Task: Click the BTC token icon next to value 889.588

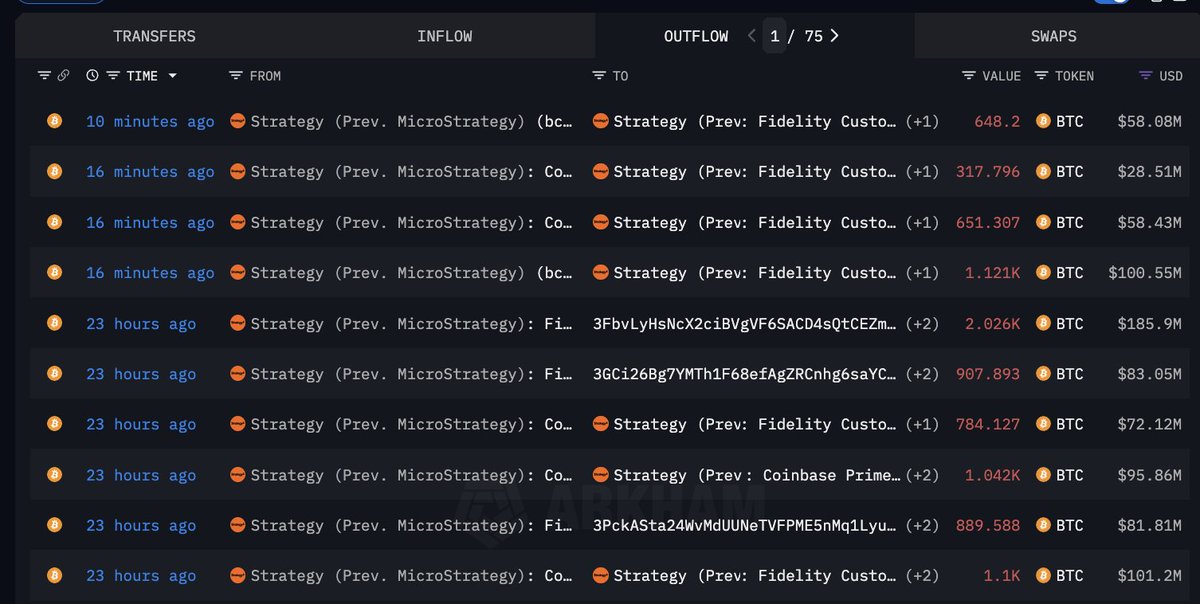Action: 1043,525
